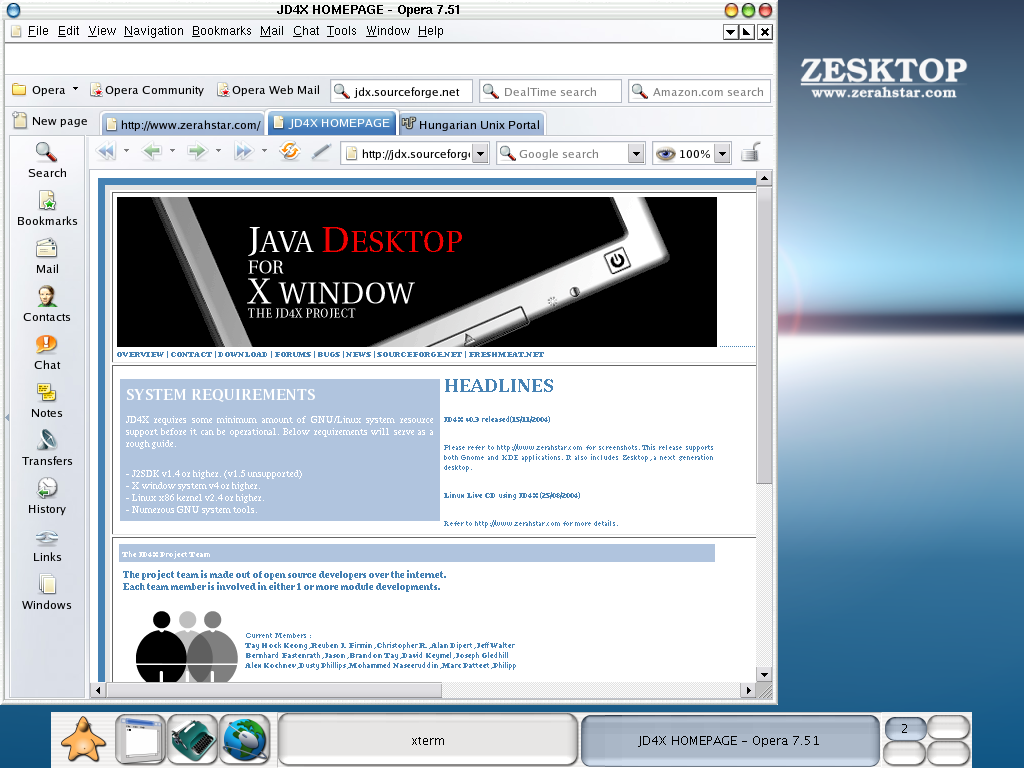Image resolution: width=1024 pixels, height=768 pixels.
Task: Click the wand (pencil) toolbar icon
Action: pos(321,152)
